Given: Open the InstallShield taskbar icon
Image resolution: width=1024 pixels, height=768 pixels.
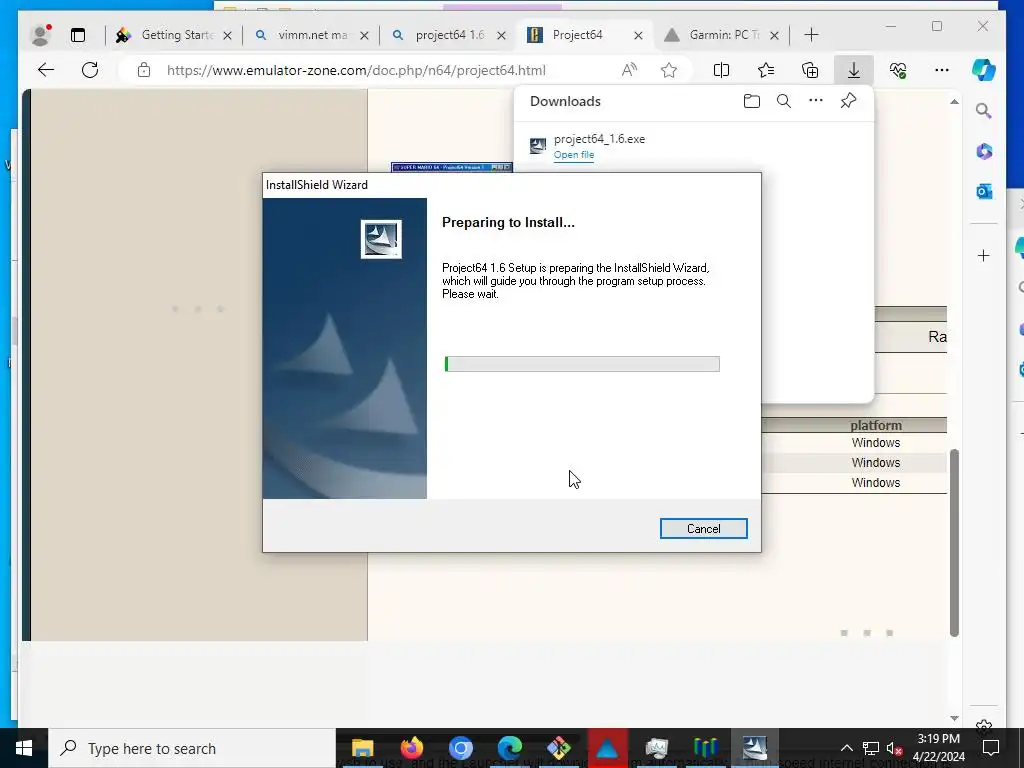Looking at the screenshot, I should click(x=754, y=748).
